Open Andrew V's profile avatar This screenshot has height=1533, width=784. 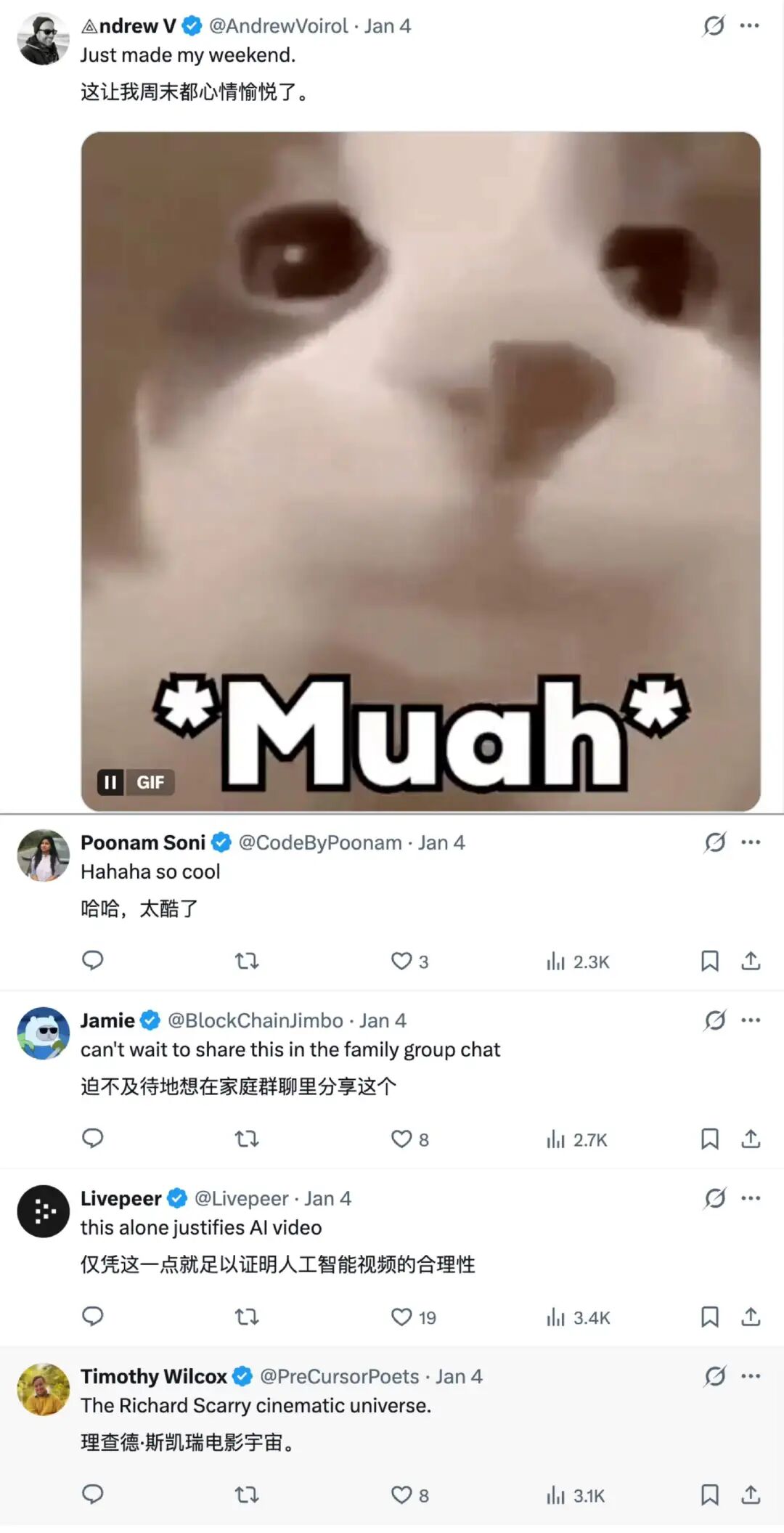pyautogui.click(x=44, y=39)
